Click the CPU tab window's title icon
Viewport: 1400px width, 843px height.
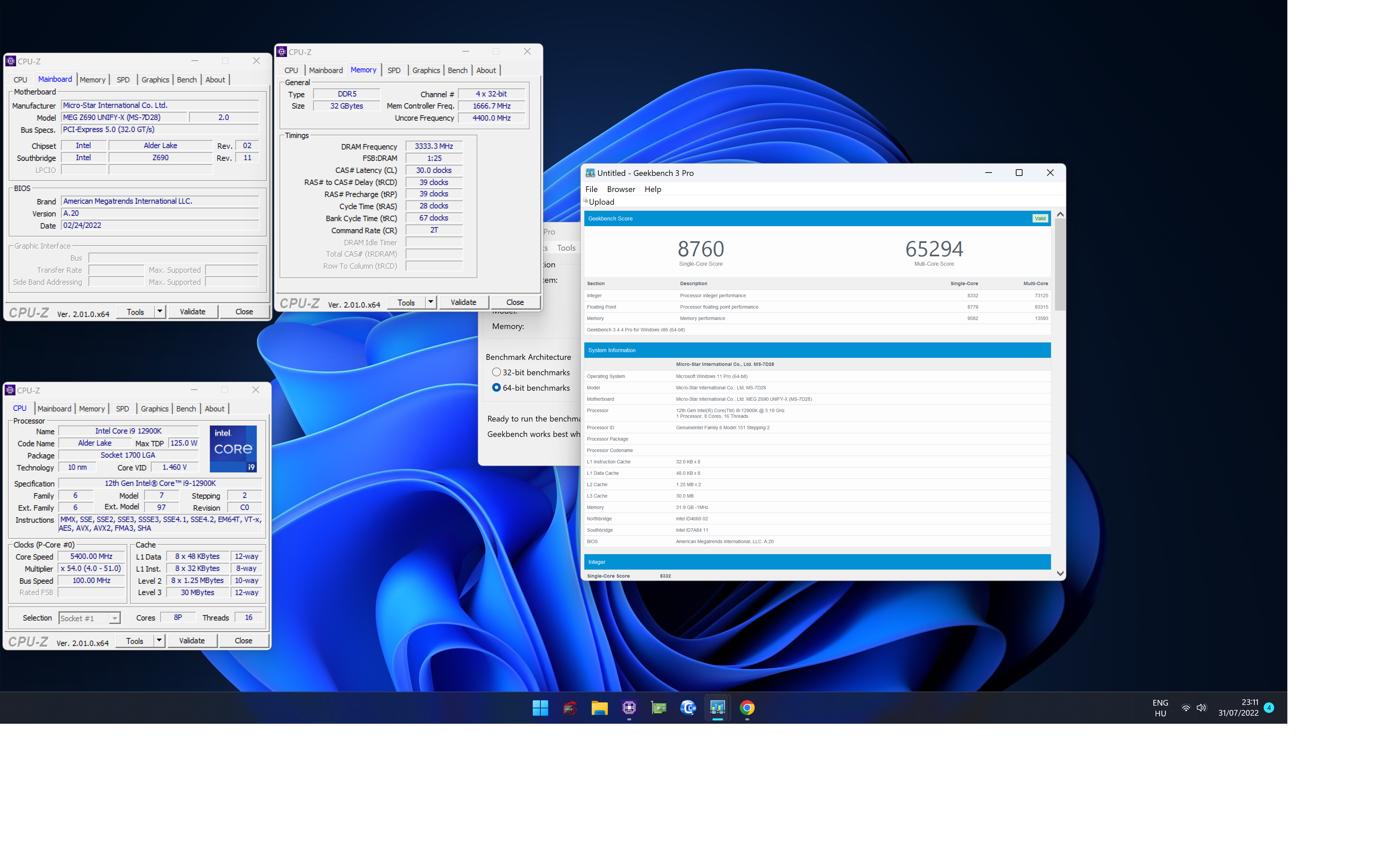pyautogui.click(x=10, y=391)
